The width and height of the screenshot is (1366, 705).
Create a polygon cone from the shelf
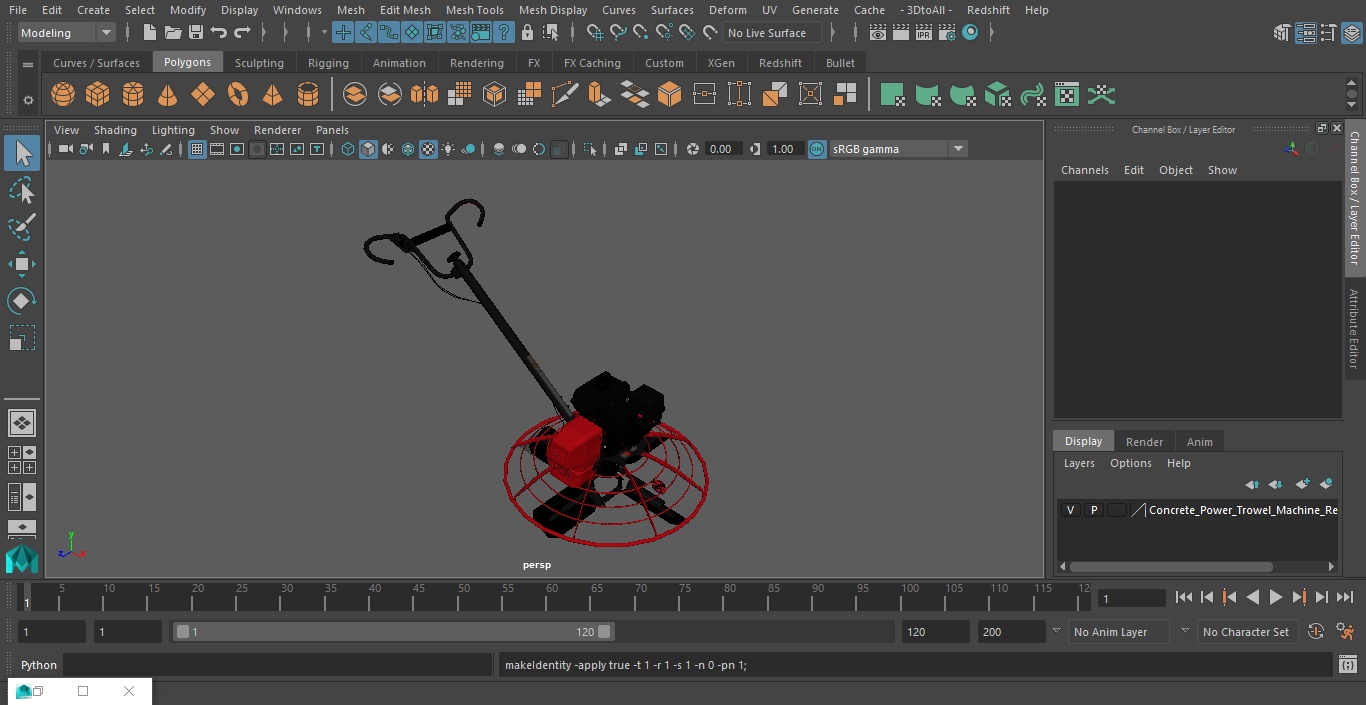[x=168, y=95]
